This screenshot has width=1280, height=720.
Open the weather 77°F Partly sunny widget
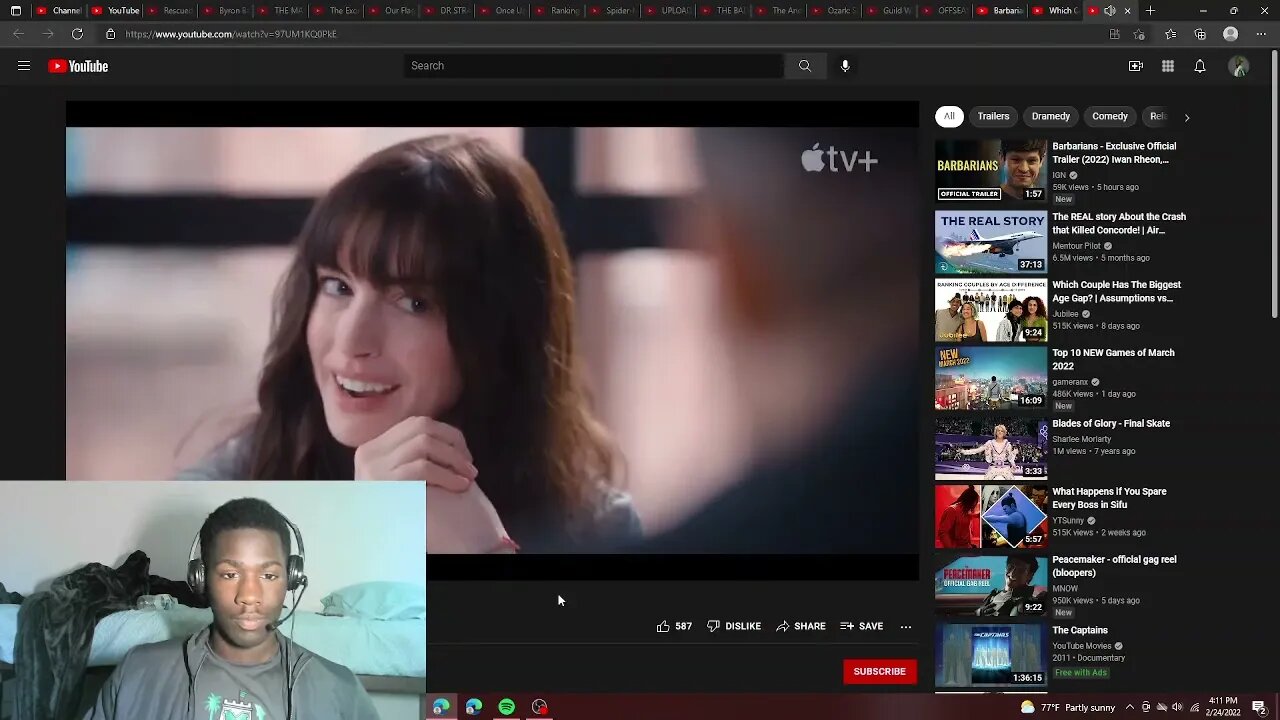coord(1070,707)
